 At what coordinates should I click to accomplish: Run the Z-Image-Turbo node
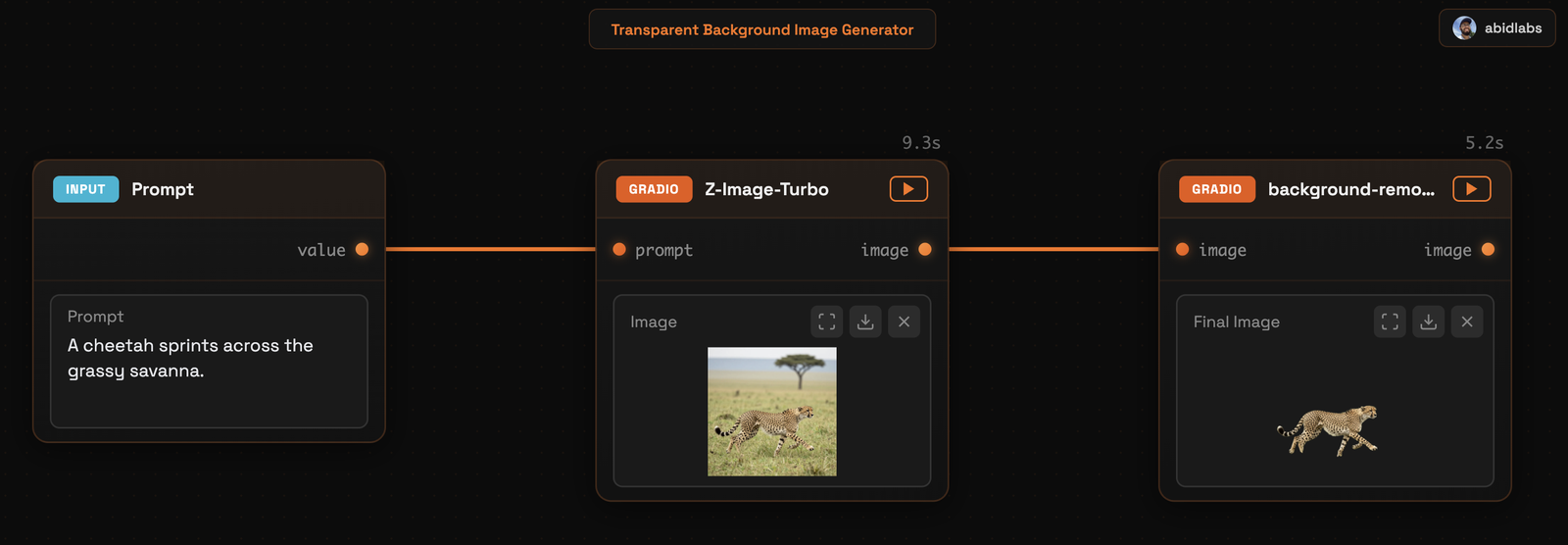tap(908, 189)
